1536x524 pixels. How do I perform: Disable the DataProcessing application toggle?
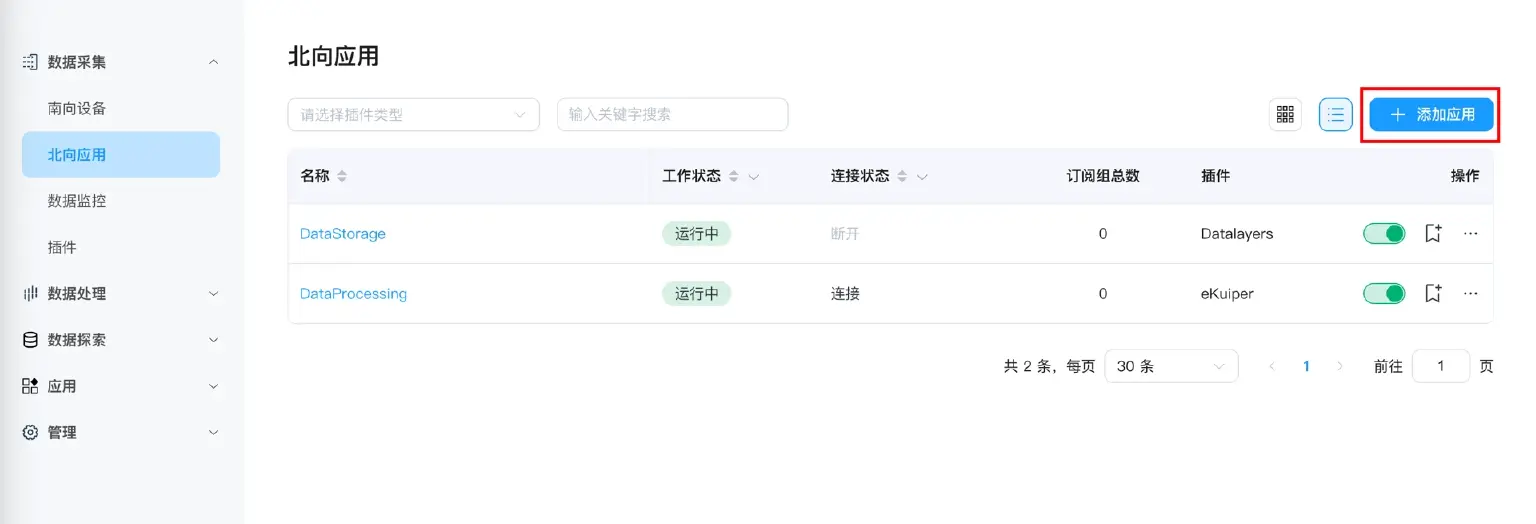click(1384, 294)
